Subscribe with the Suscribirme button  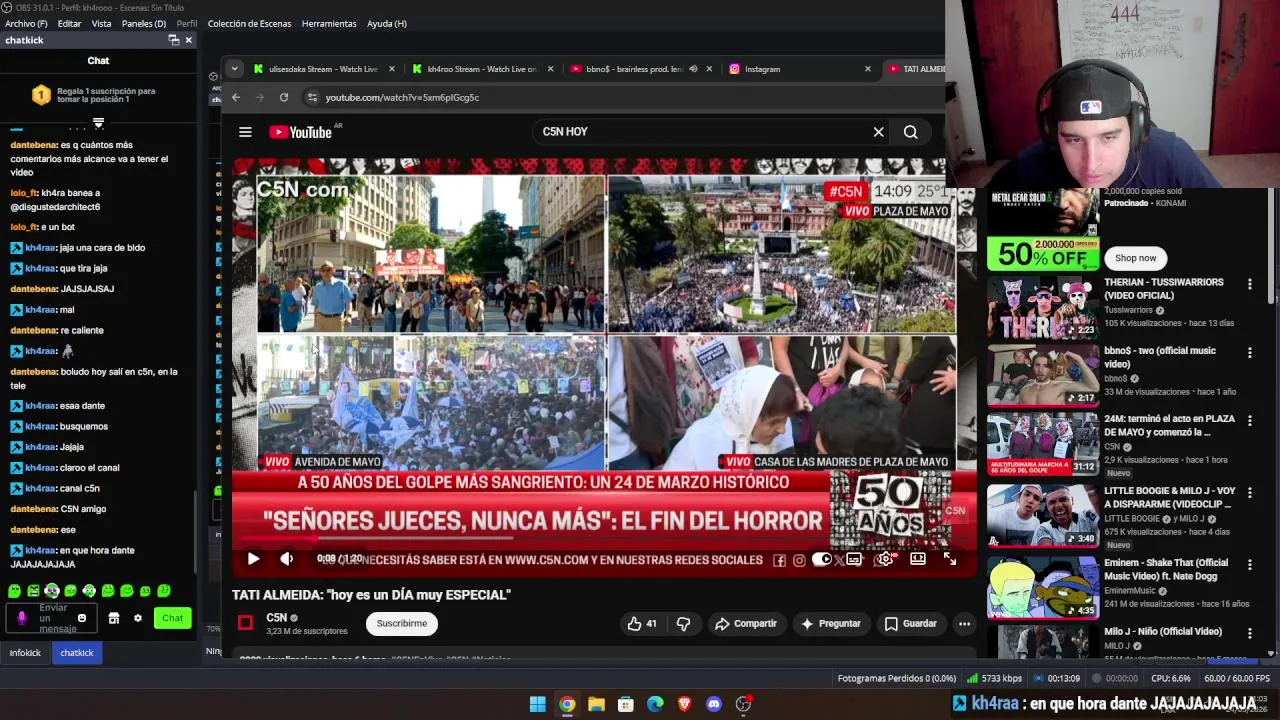tap(402, 624)
